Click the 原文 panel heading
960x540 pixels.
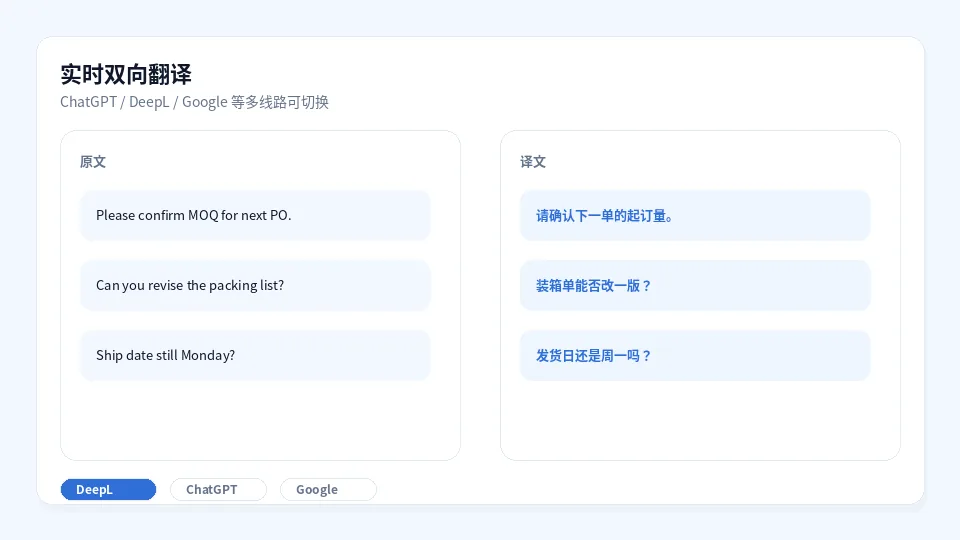click(x=93, y=162)
